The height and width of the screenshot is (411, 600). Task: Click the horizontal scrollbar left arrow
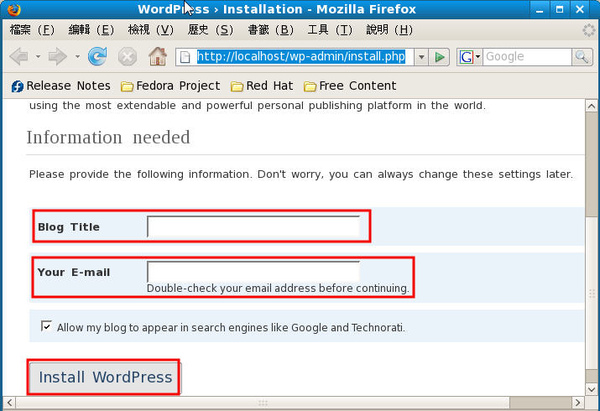(x=9, y=403)
